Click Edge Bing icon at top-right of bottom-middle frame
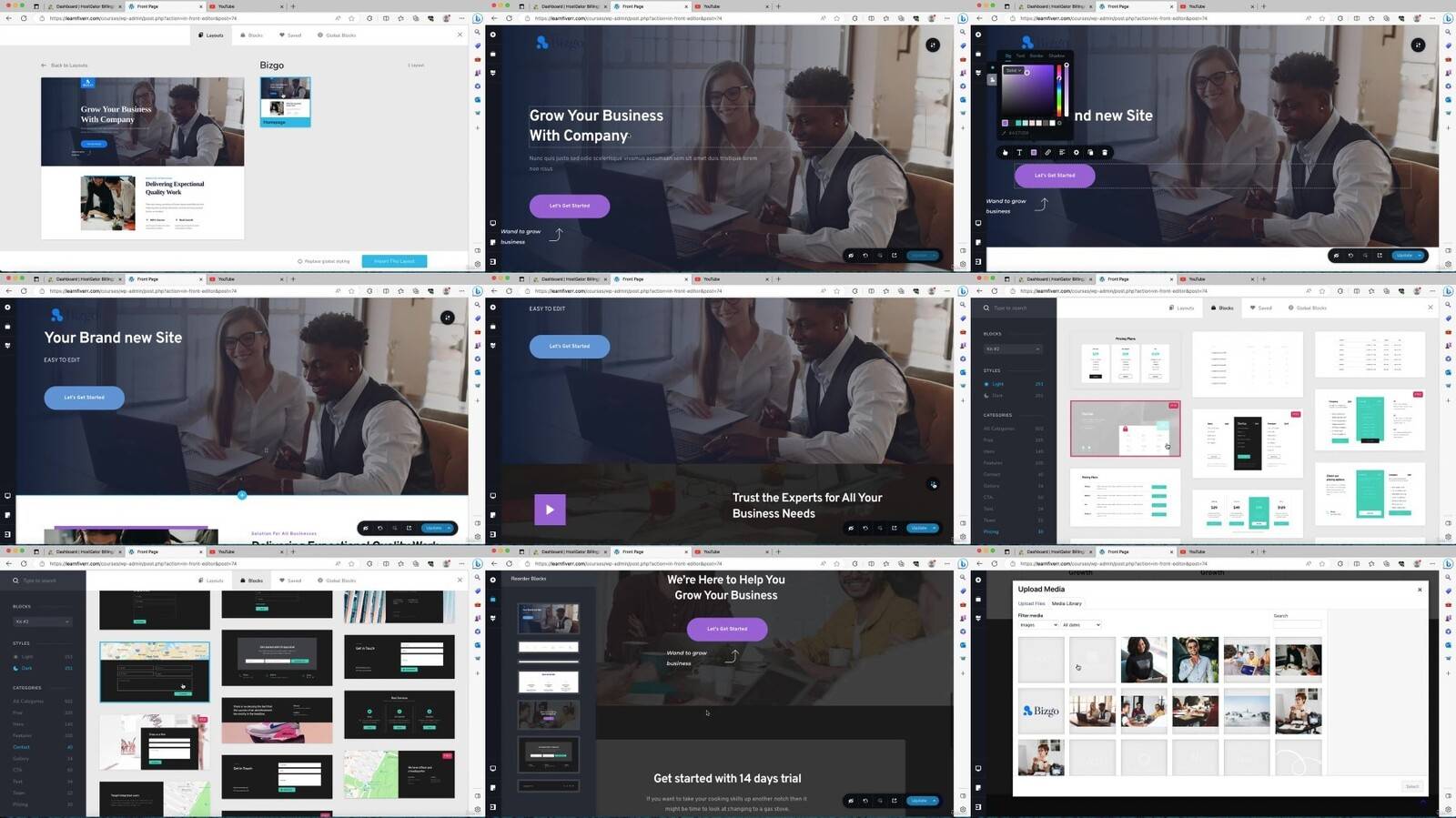Viewport: 1456px width, 818px height. coord(963,563)
